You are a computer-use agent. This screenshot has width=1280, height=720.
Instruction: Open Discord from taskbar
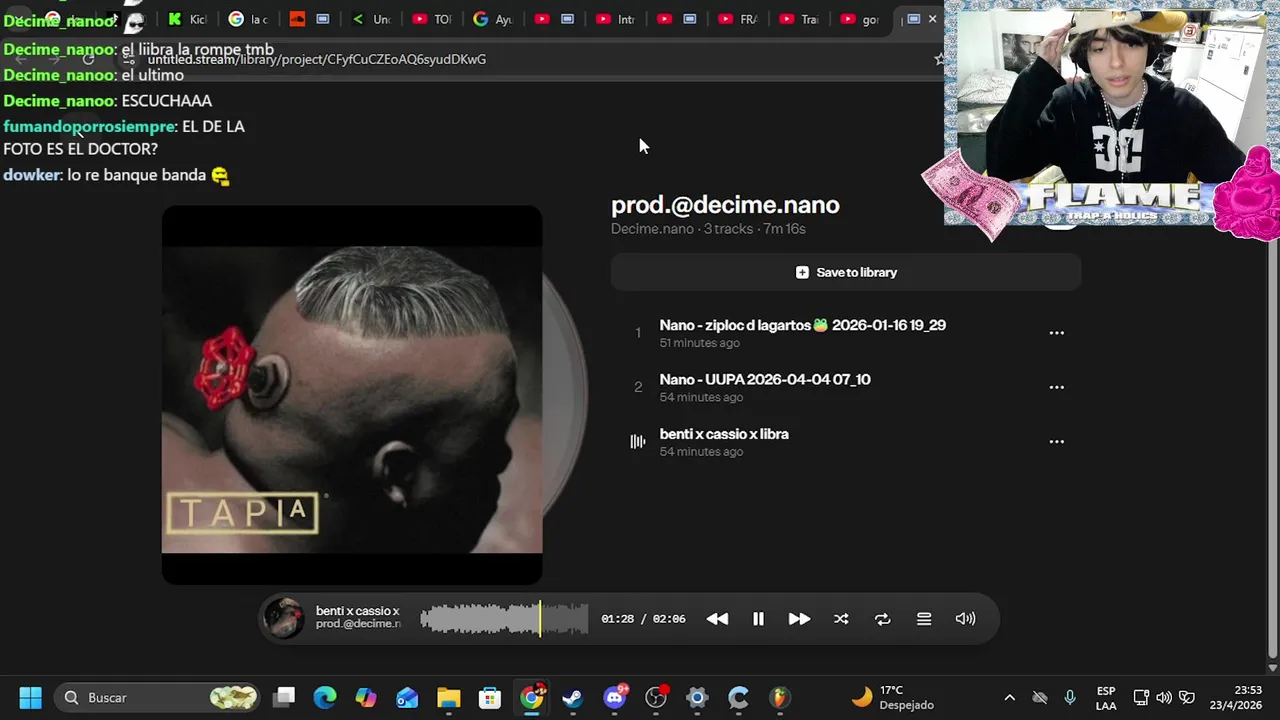[614, 697]
